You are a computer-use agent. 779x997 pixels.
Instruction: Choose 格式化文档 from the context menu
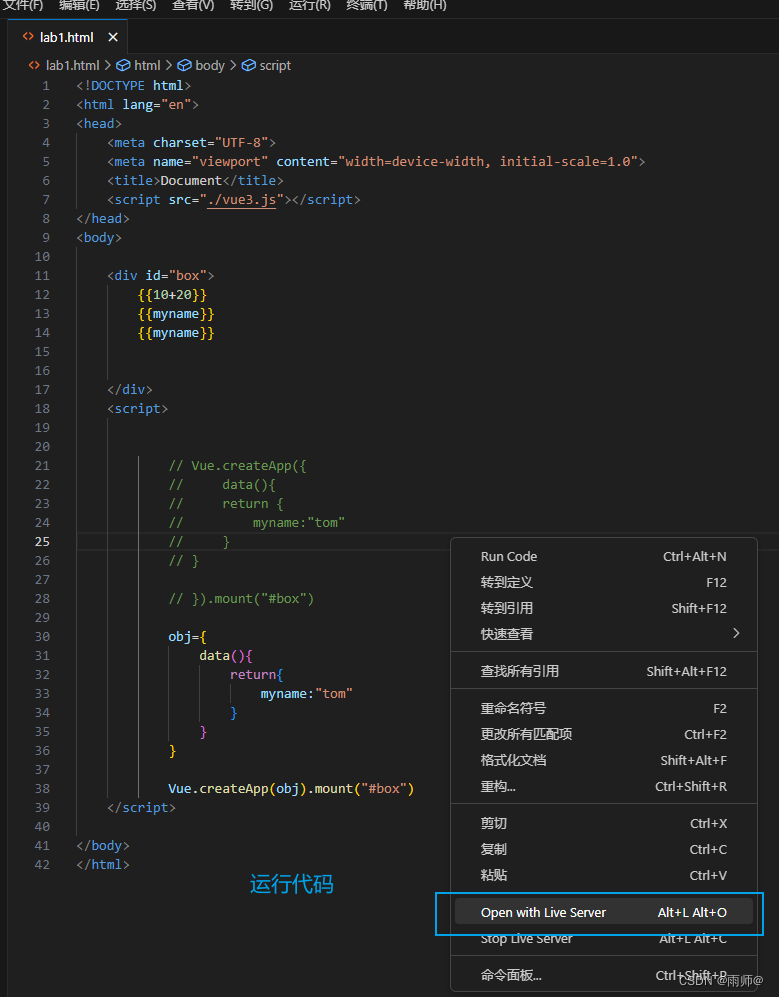(x=517, y=760)
